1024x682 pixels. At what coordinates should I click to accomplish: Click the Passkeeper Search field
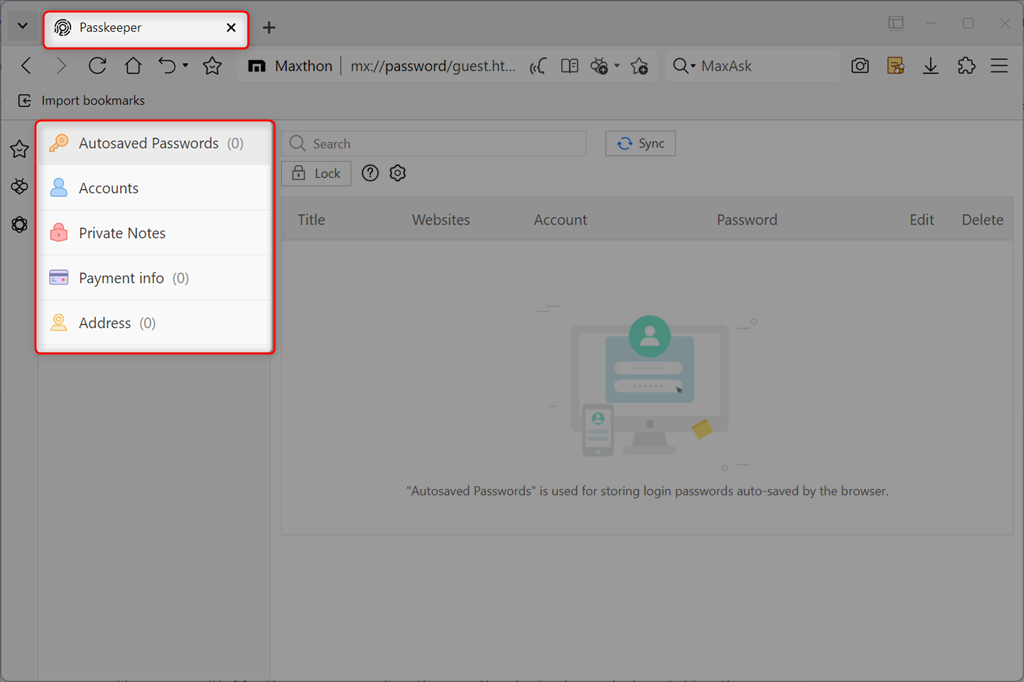(x=434, y=144)
